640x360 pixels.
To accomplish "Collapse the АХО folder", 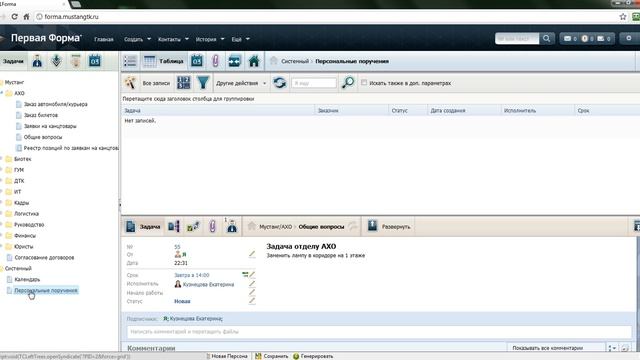I will [2, 93].
